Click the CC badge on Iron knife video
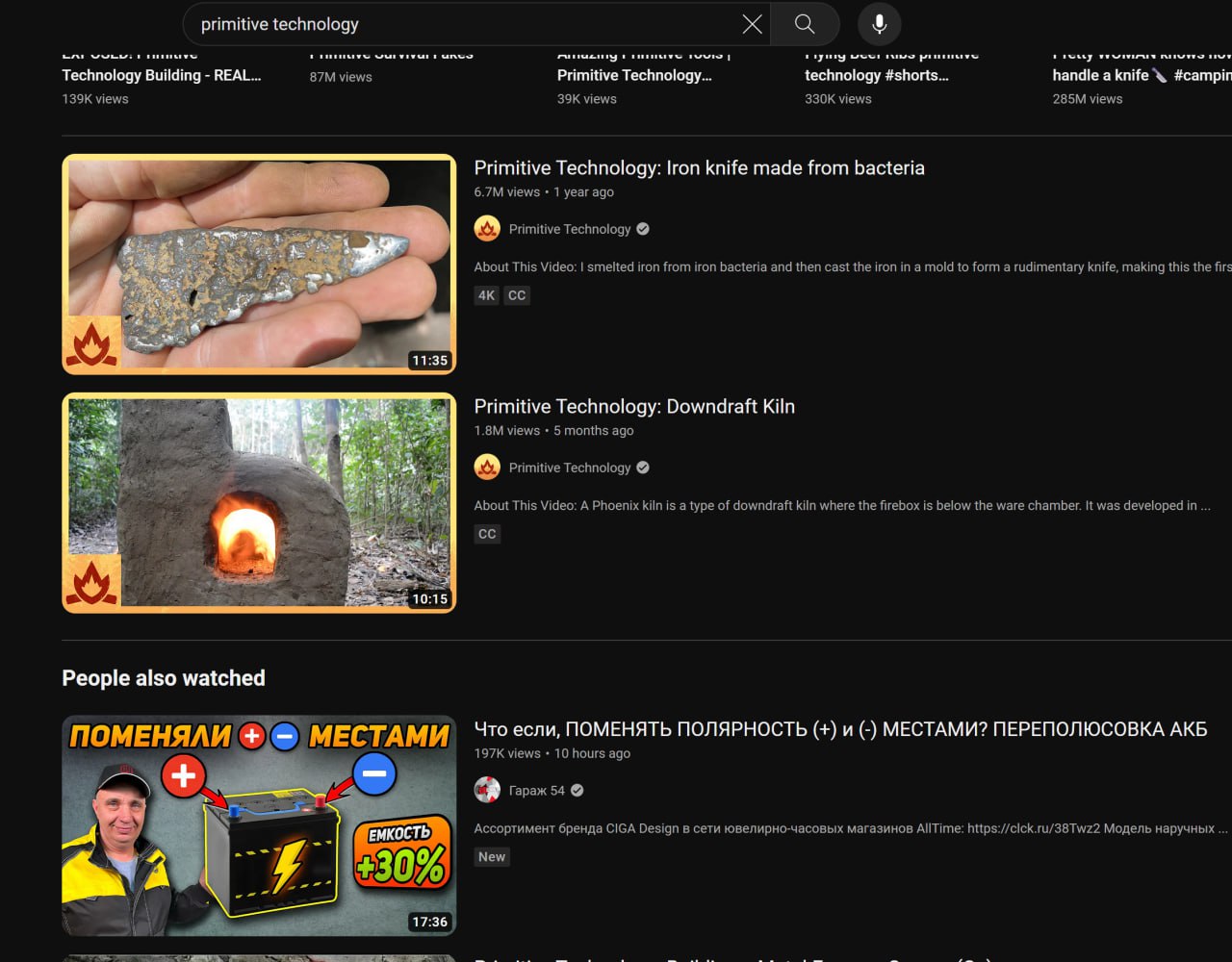Viewport: 1232px width, 962px height. 517,295
